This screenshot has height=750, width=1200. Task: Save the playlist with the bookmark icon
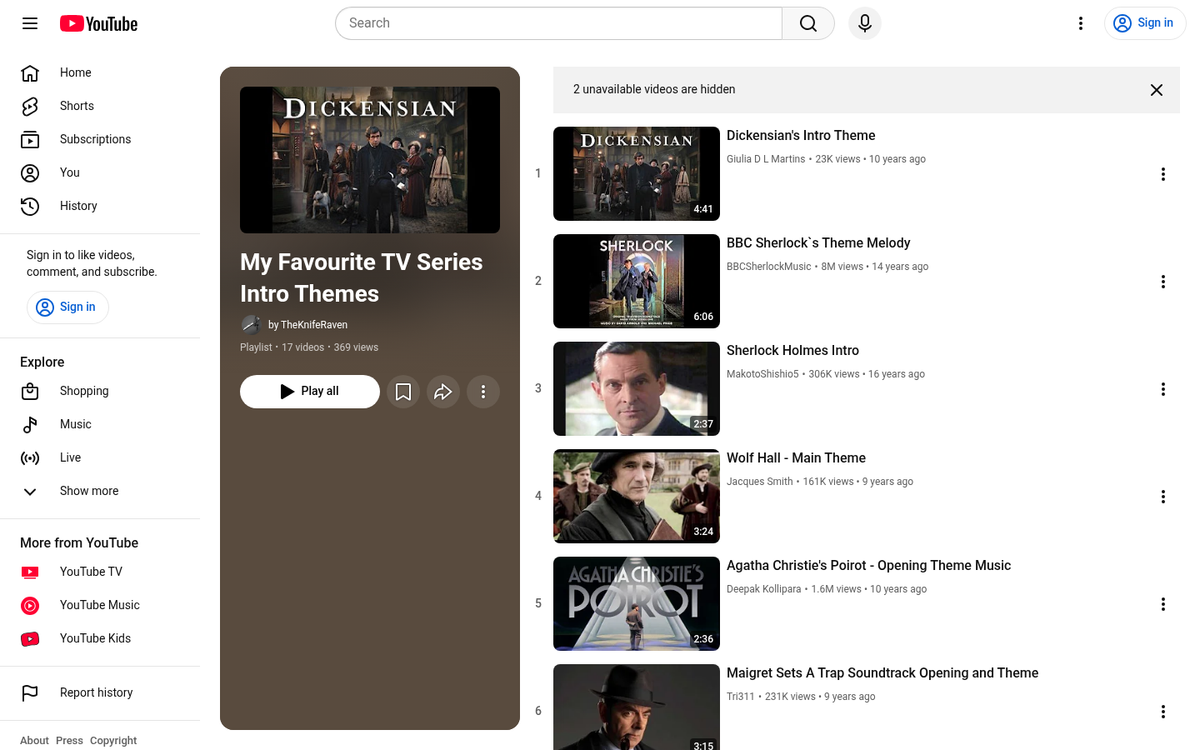[403, 392]
